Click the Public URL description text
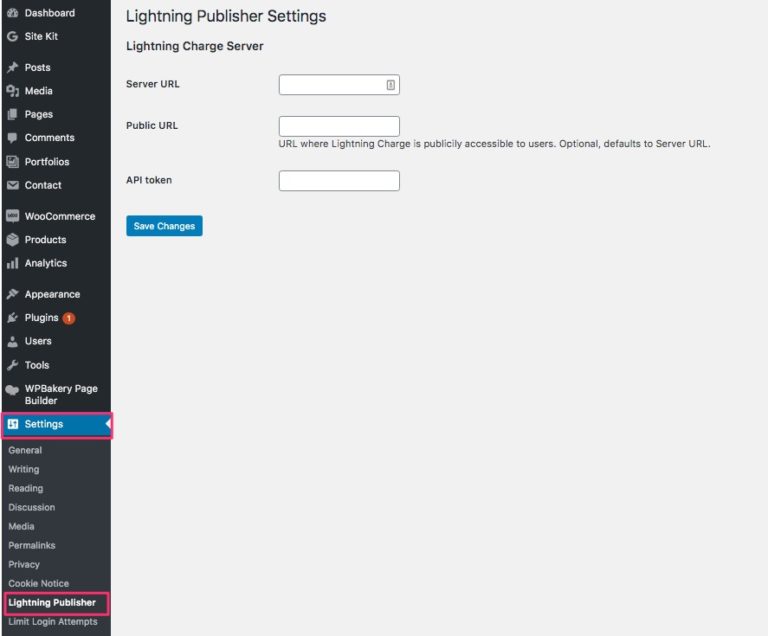Screen dimensions: 768x636 pos(494,144)
